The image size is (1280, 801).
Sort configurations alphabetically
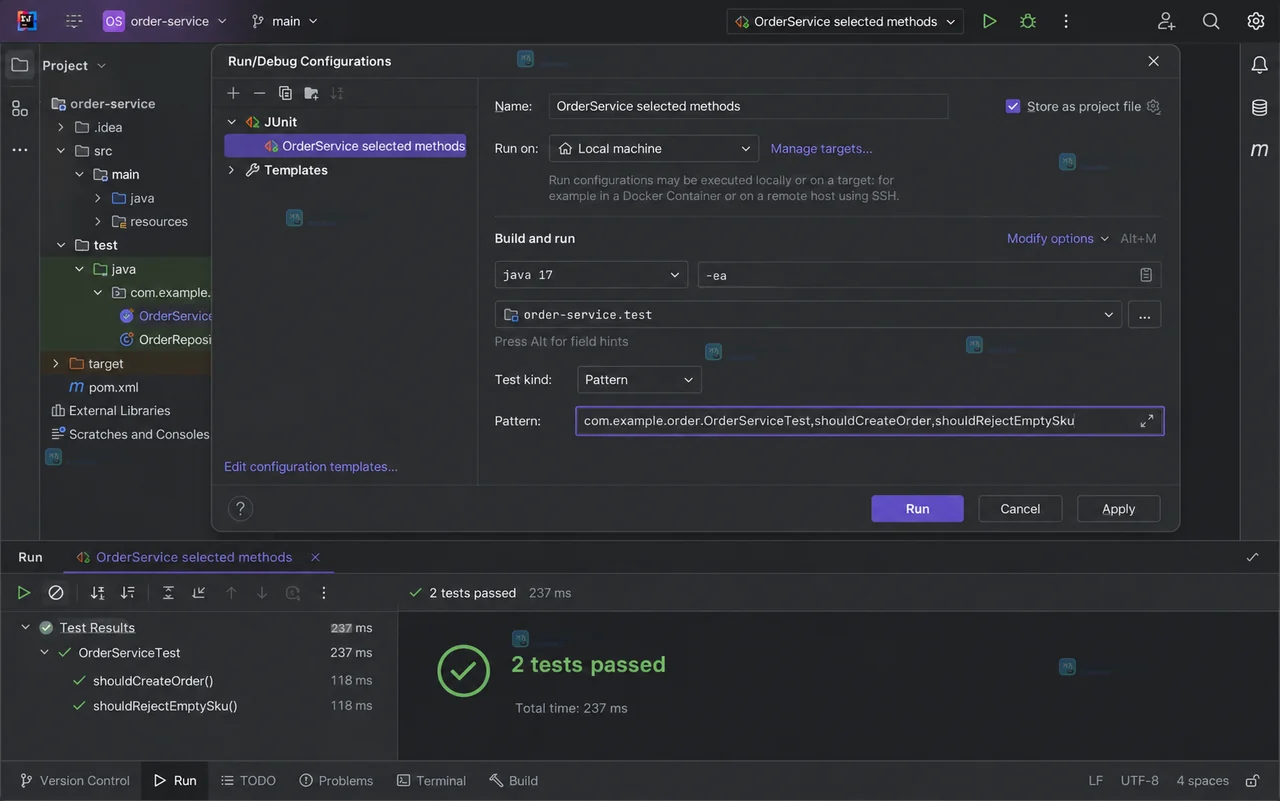point(337,93)
